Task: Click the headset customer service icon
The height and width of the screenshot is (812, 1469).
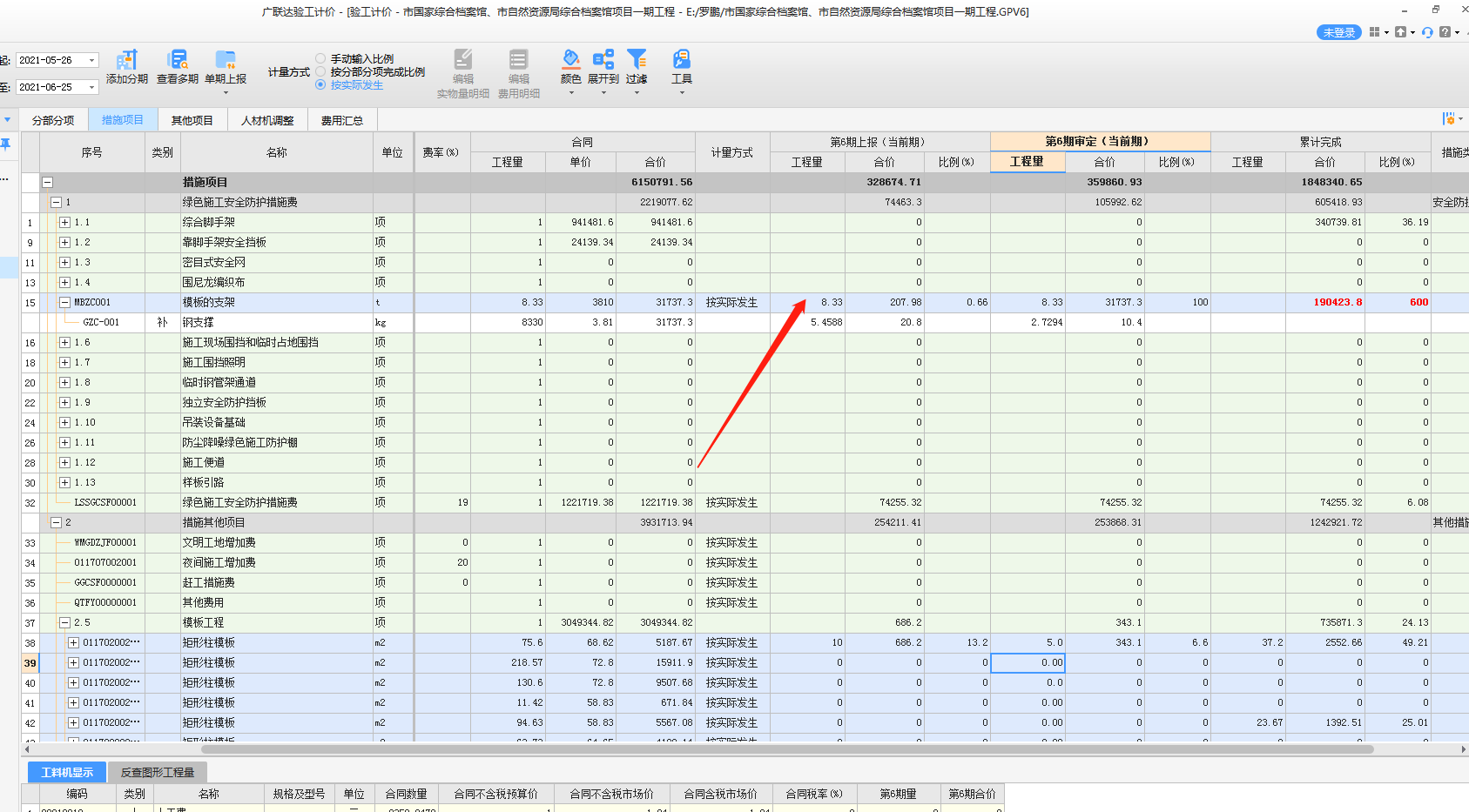Action: point(1427,32)
